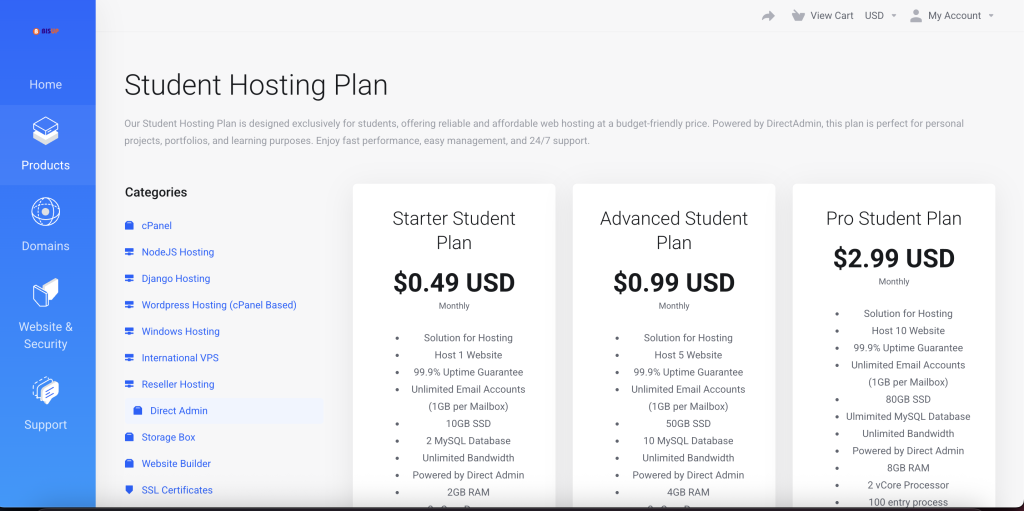Click the View Cart basket icon
This screenshot has width=1024, height=511.
(x=797, y=16)
